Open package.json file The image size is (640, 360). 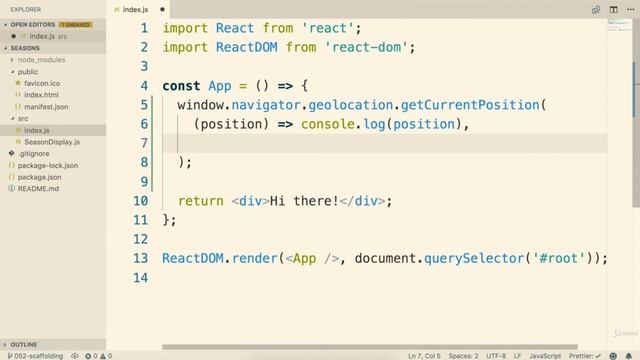(40, 177)
